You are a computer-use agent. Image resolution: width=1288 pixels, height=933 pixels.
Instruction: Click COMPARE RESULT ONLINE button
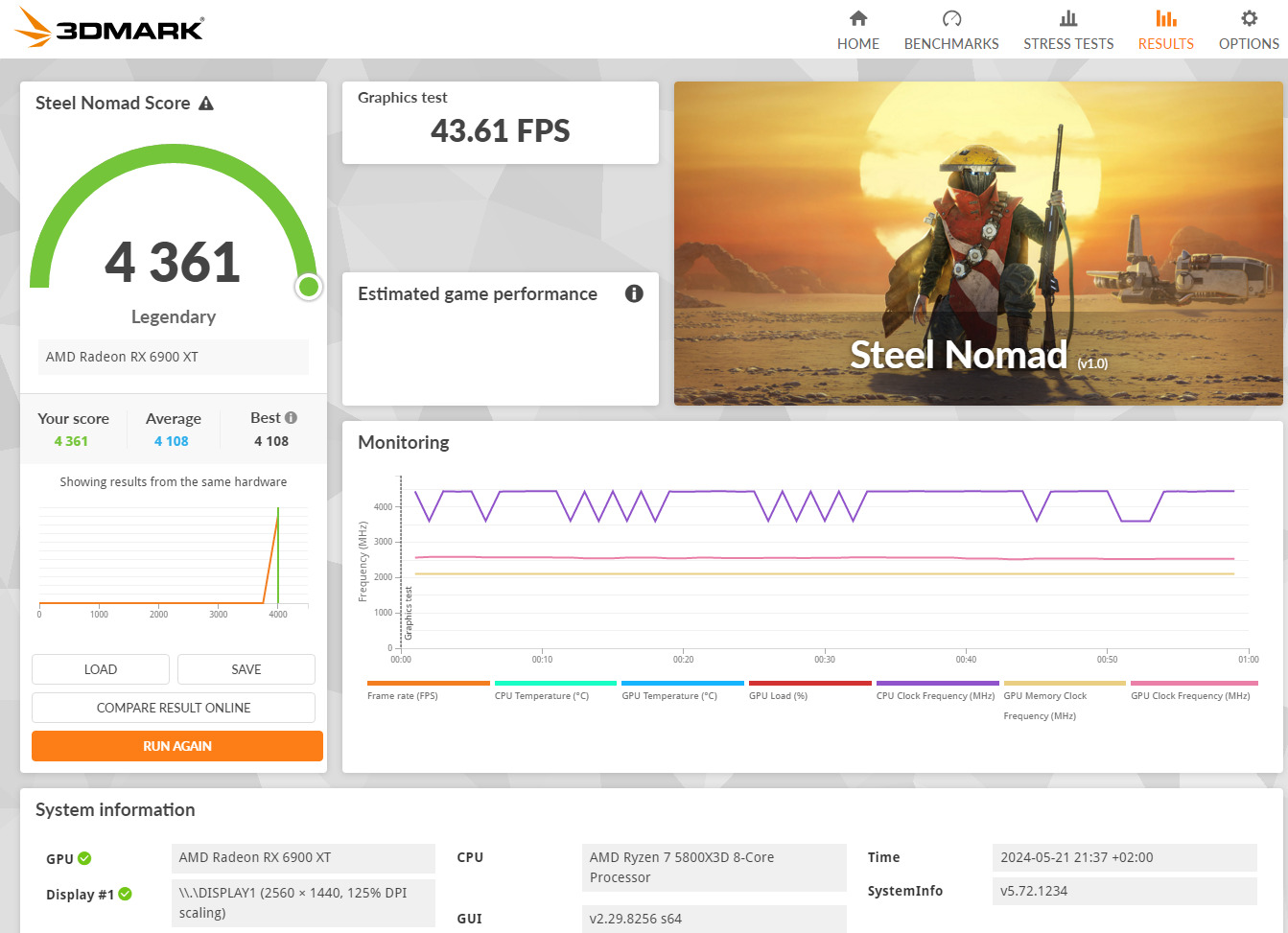[x=174, y=708]
